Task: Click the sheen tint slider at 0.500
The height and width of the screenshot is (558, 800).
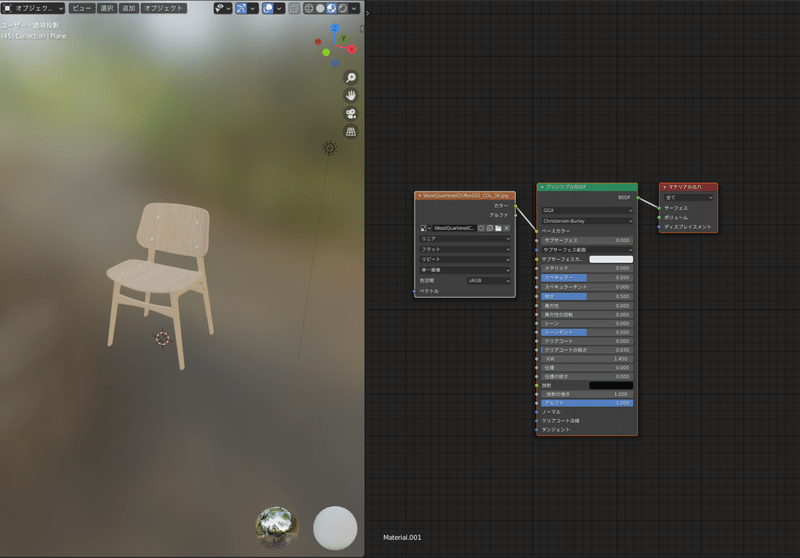Action: pos(587,332)
